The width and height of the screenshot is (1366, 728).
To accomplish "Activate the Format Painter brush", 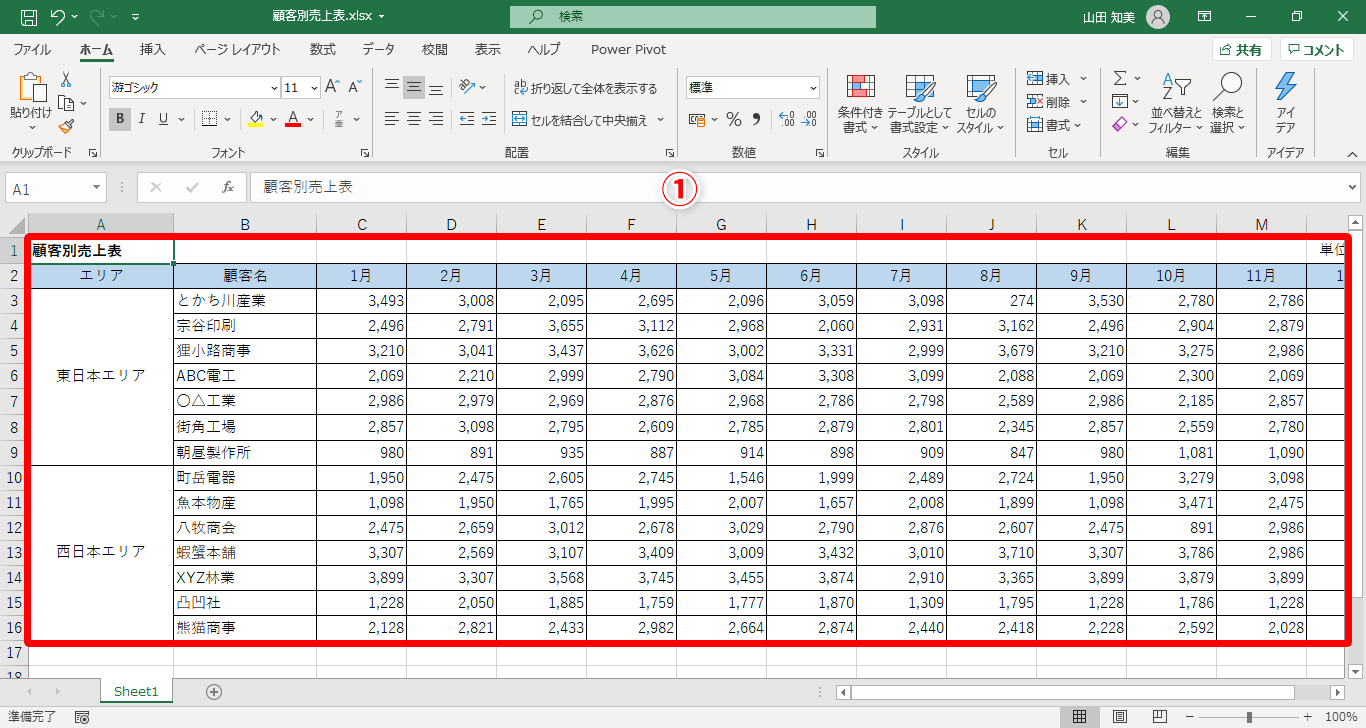I will [66, 126].
